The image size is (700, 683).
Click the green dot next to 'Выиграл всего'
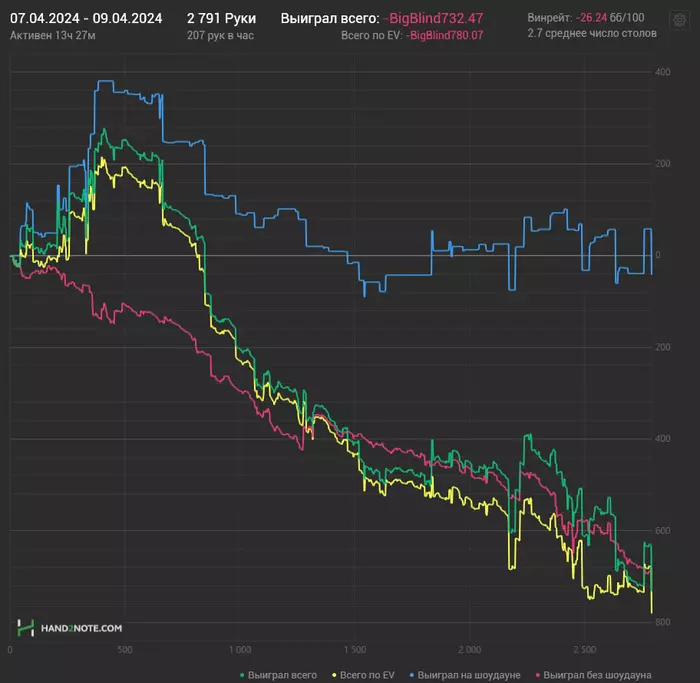click(242, 675)
